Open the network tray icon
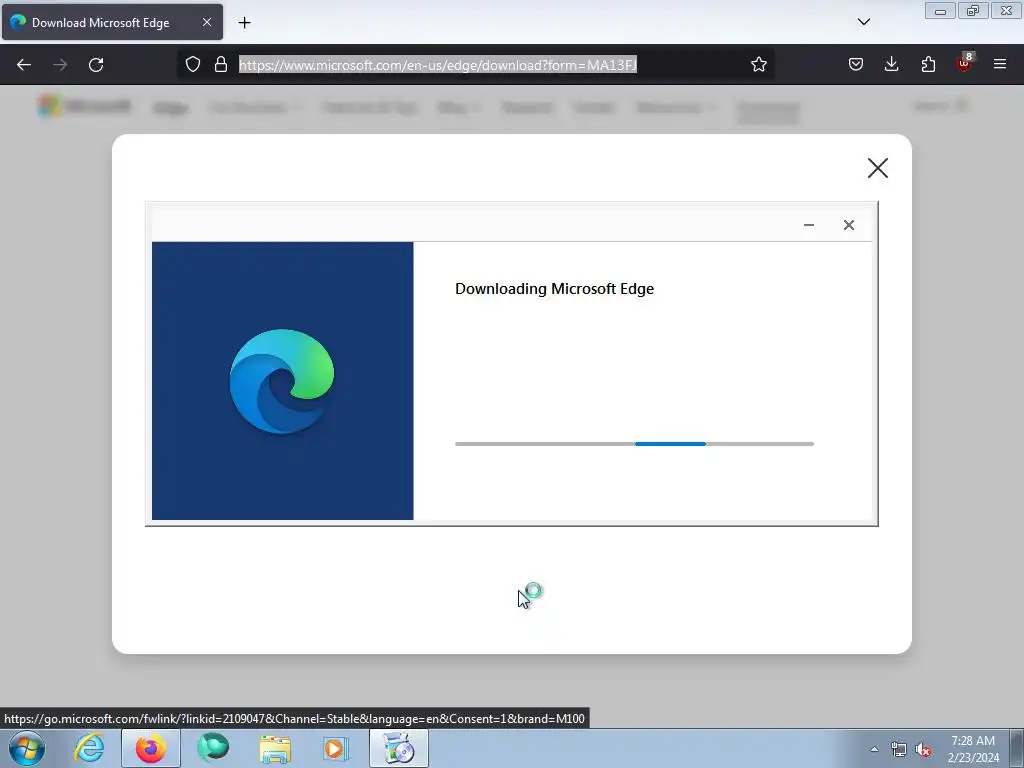Viewport: 1024px width, 768px height. pyautogui.click(x=899, y=749)
